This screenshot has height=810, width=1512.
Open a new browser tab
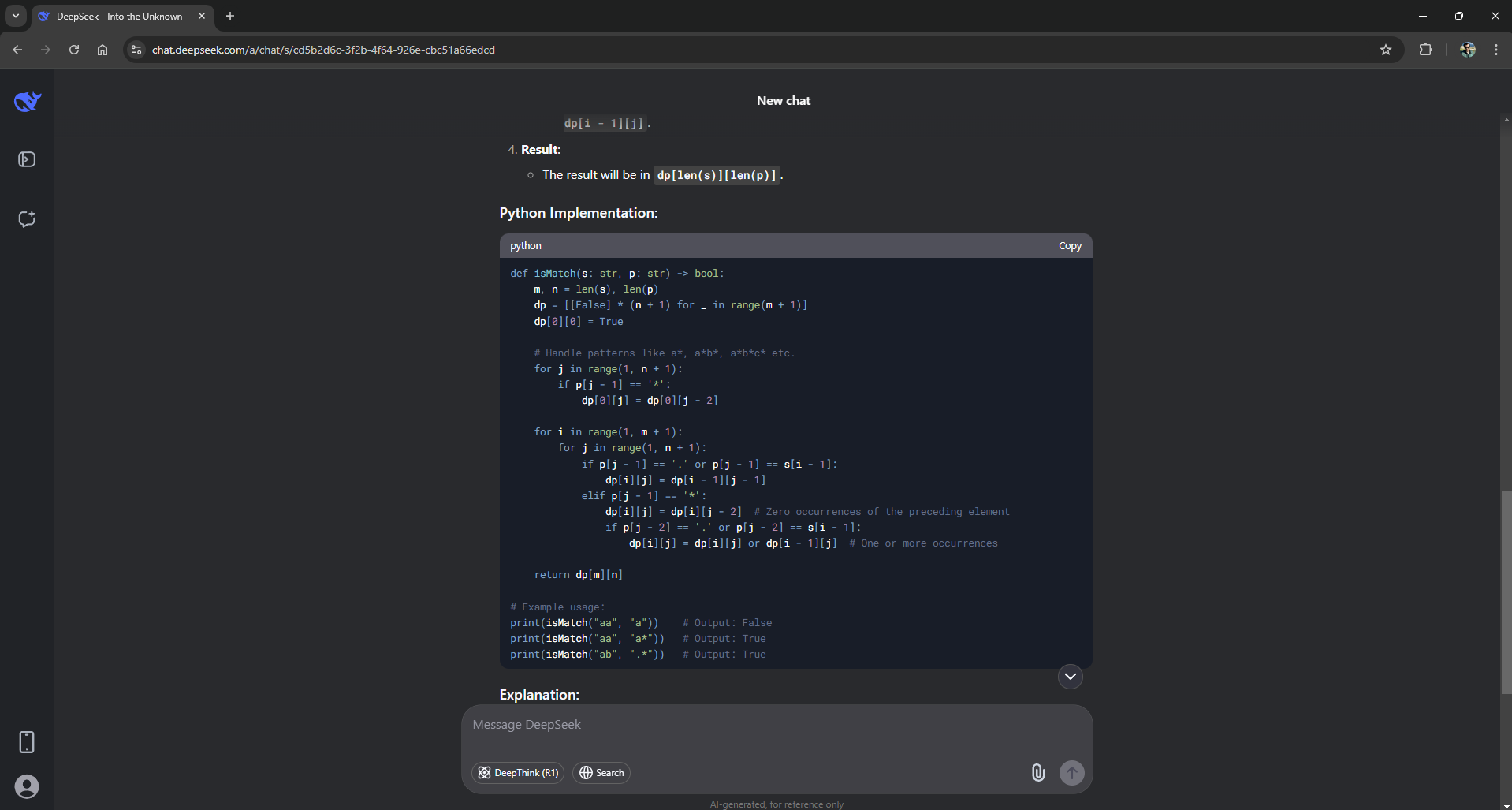tap(230, 16)
